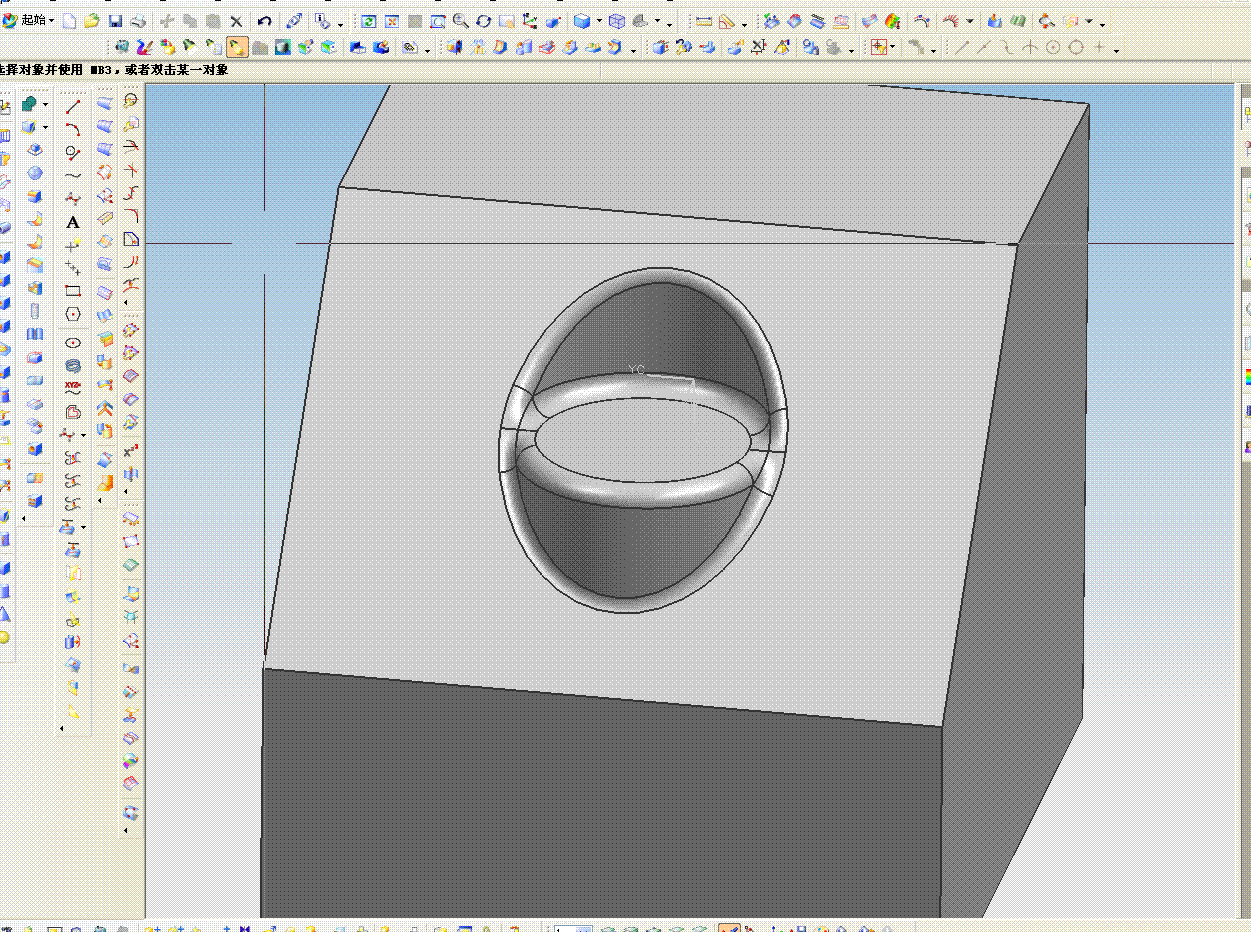
Task: Click the x squared expression icon
Action: [x=130, y=451]
